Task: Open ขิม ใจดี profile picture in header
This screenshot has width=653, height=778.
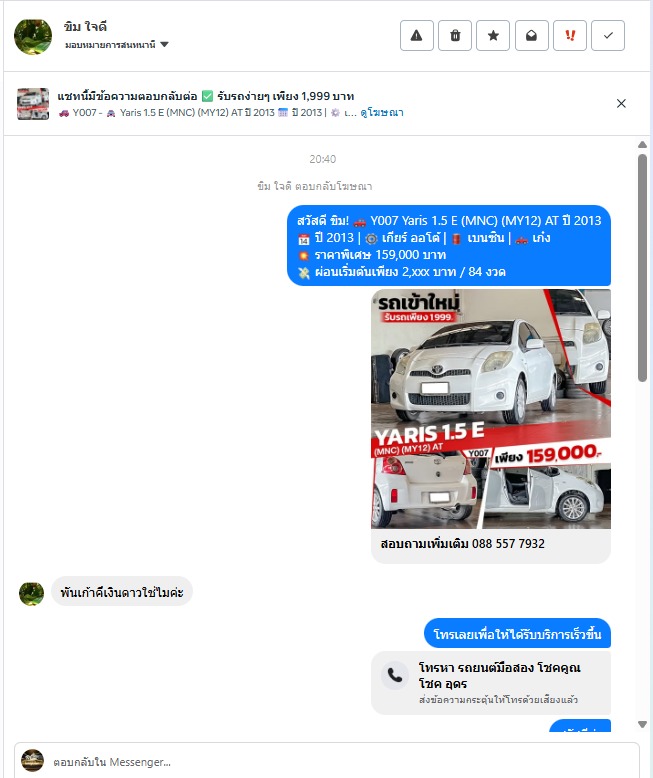Action: 33,36
